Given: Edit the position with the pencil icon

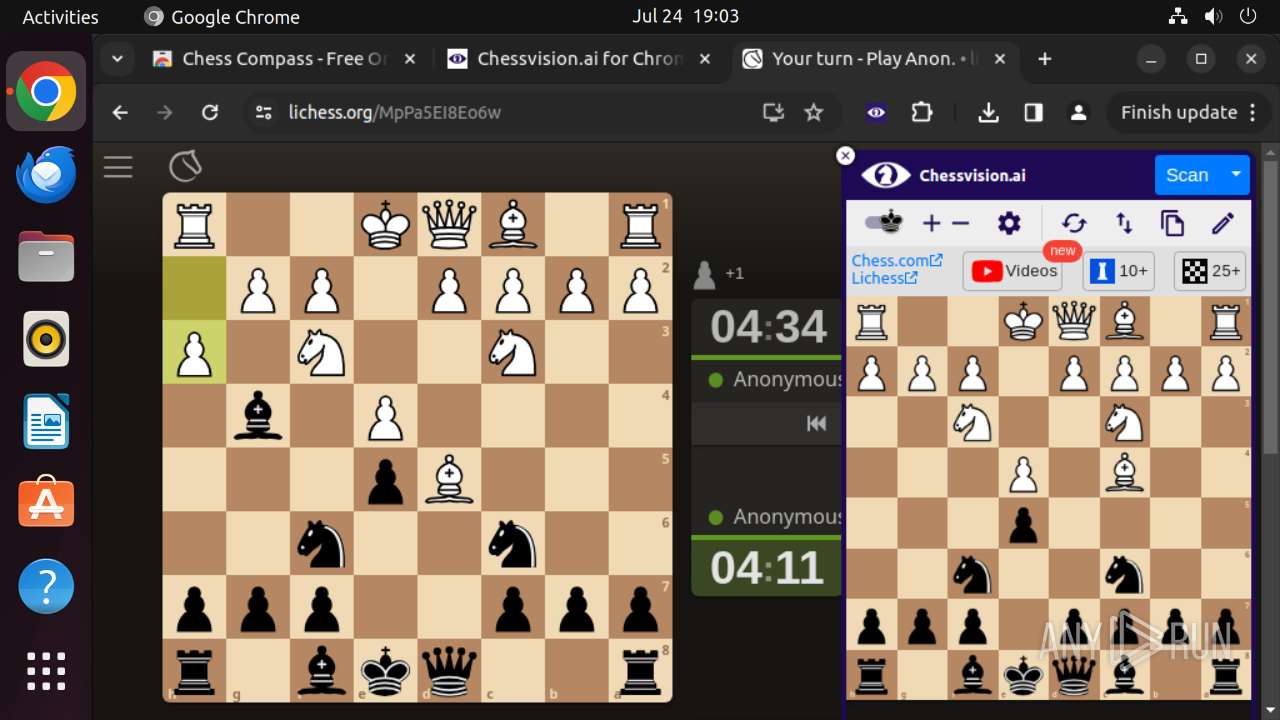Looking at the screenshot, I should (x=1222, y=223).
